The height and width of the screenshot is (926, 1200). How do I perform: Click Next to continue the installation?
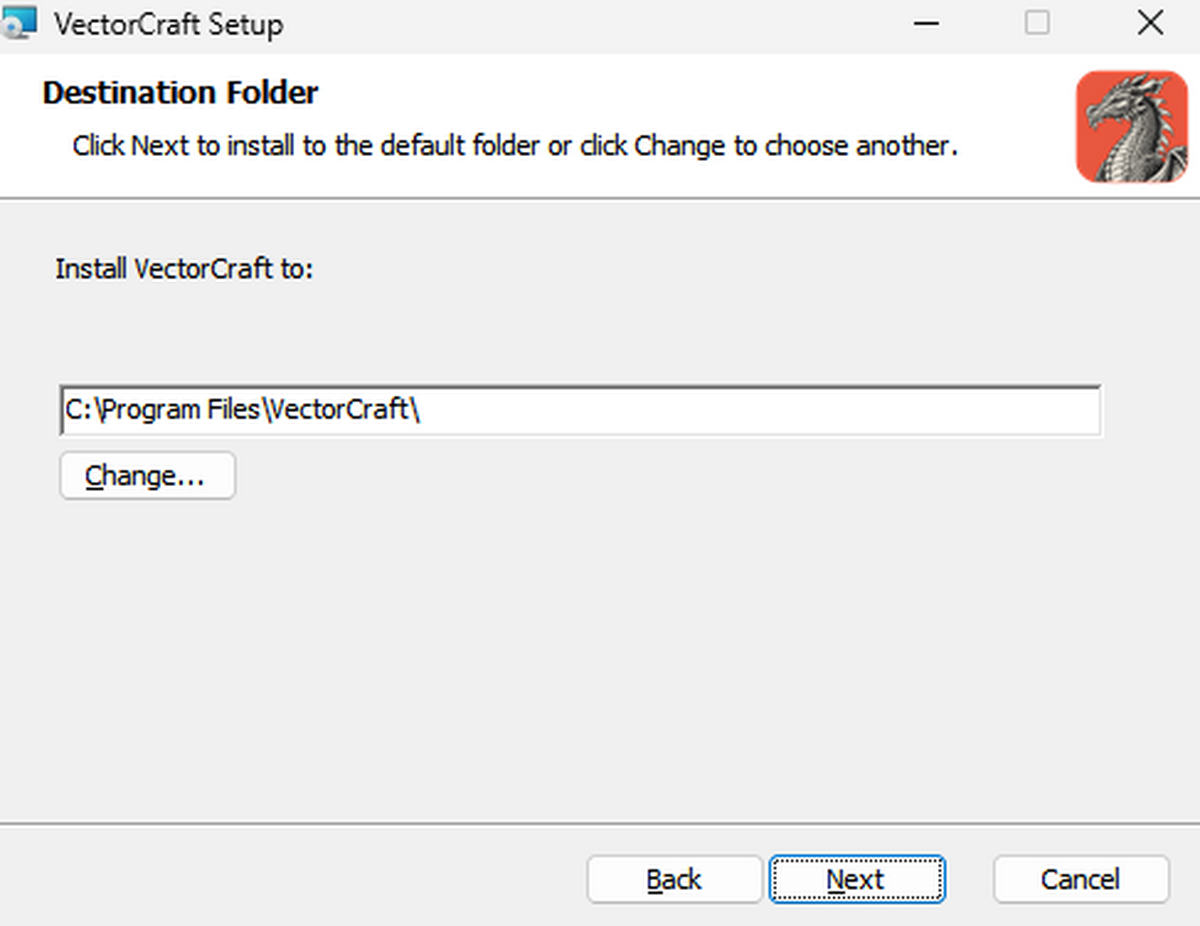[x=856, y=879]
